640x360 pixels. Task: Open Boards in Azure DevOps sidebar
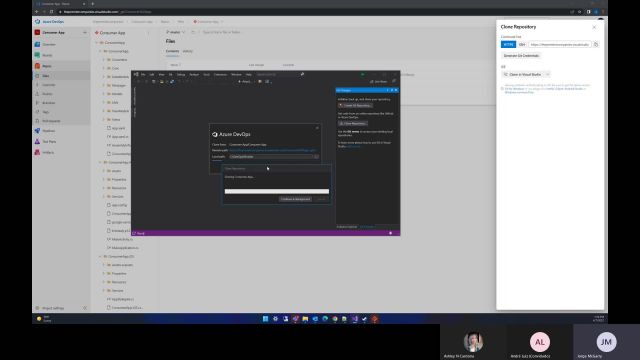(x=47, y=55)
